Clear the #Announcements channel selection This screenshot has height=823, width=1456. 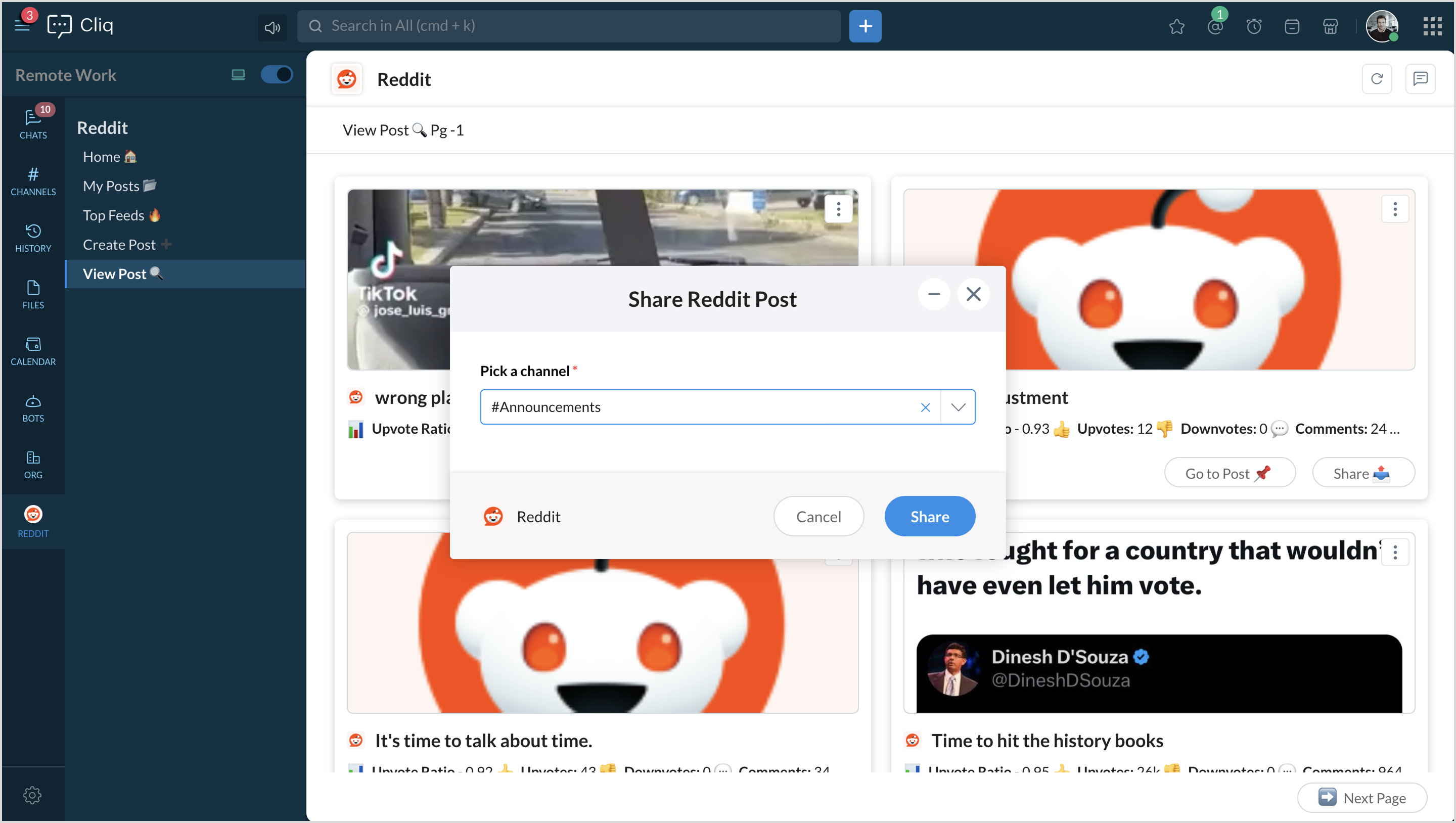point(925,407)
